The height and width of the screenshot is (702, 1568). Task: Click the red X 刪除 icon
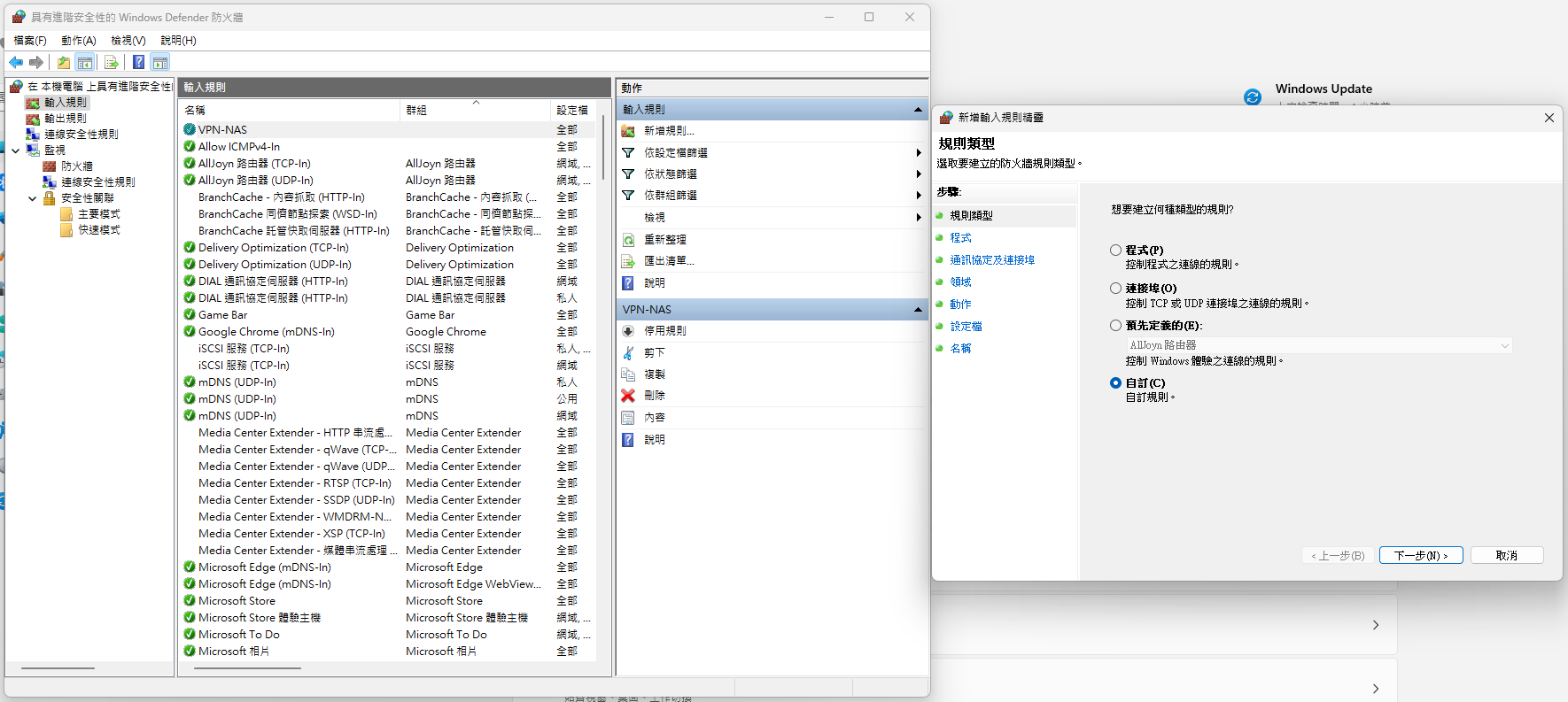[628, 396]
